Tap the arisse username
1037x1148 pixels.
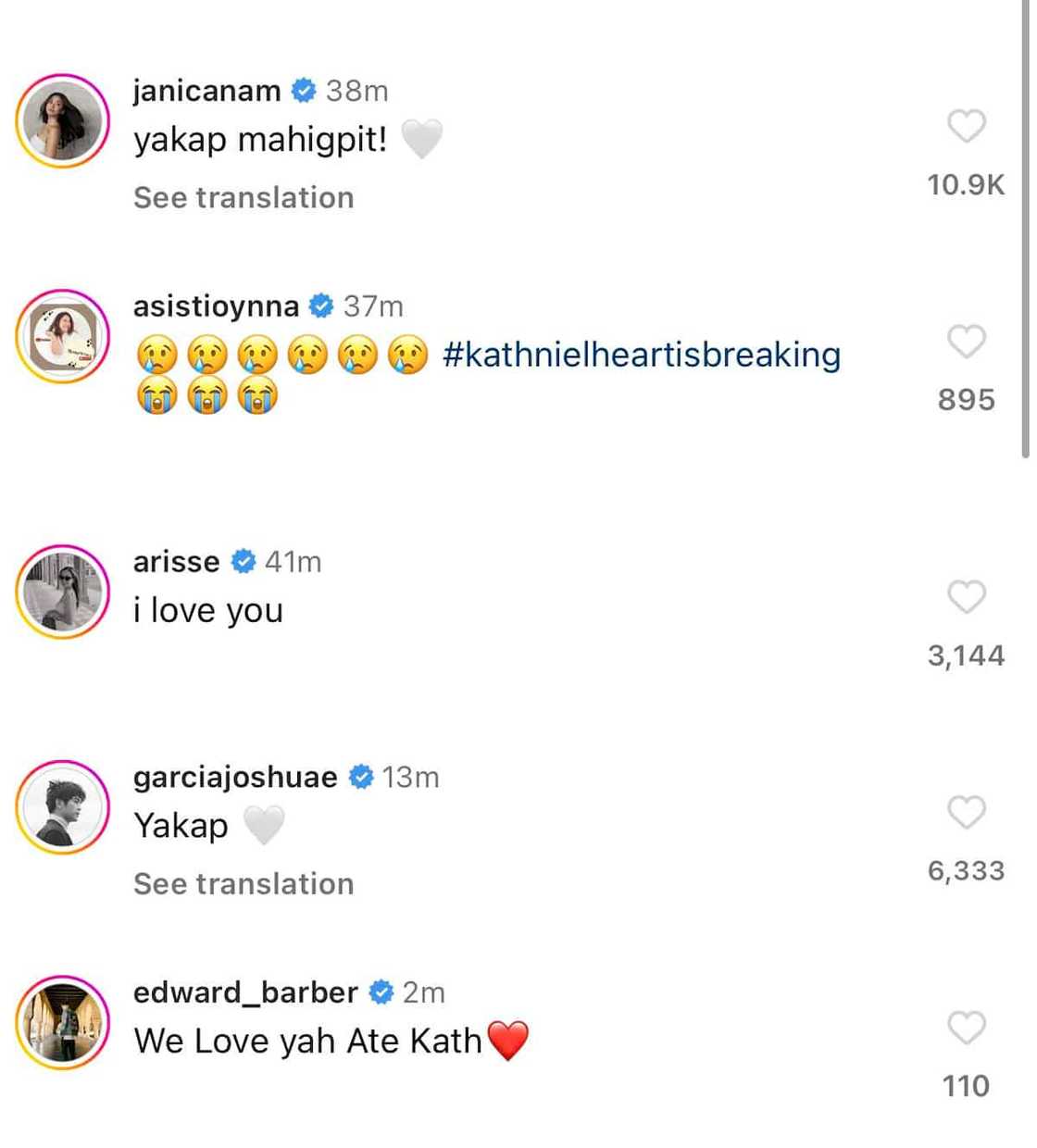(x=176, y=562)
